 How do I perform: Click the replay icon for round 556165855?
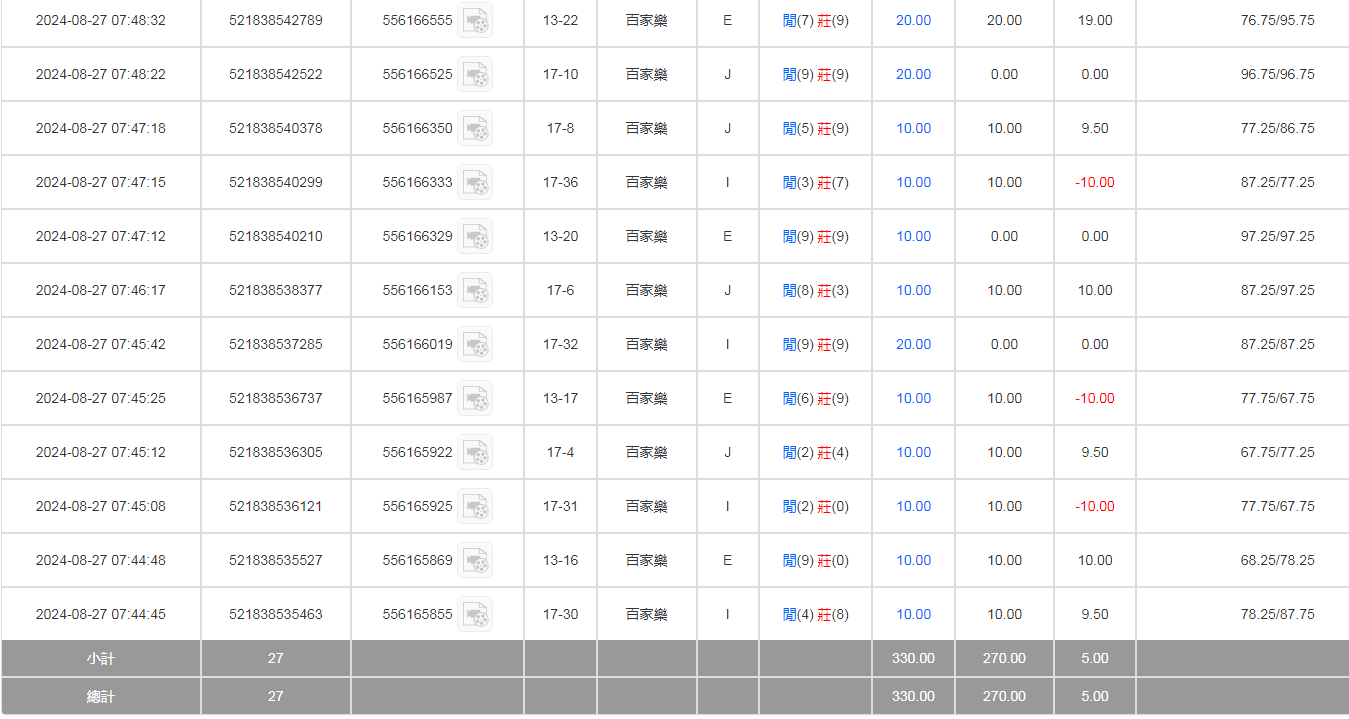475,615
